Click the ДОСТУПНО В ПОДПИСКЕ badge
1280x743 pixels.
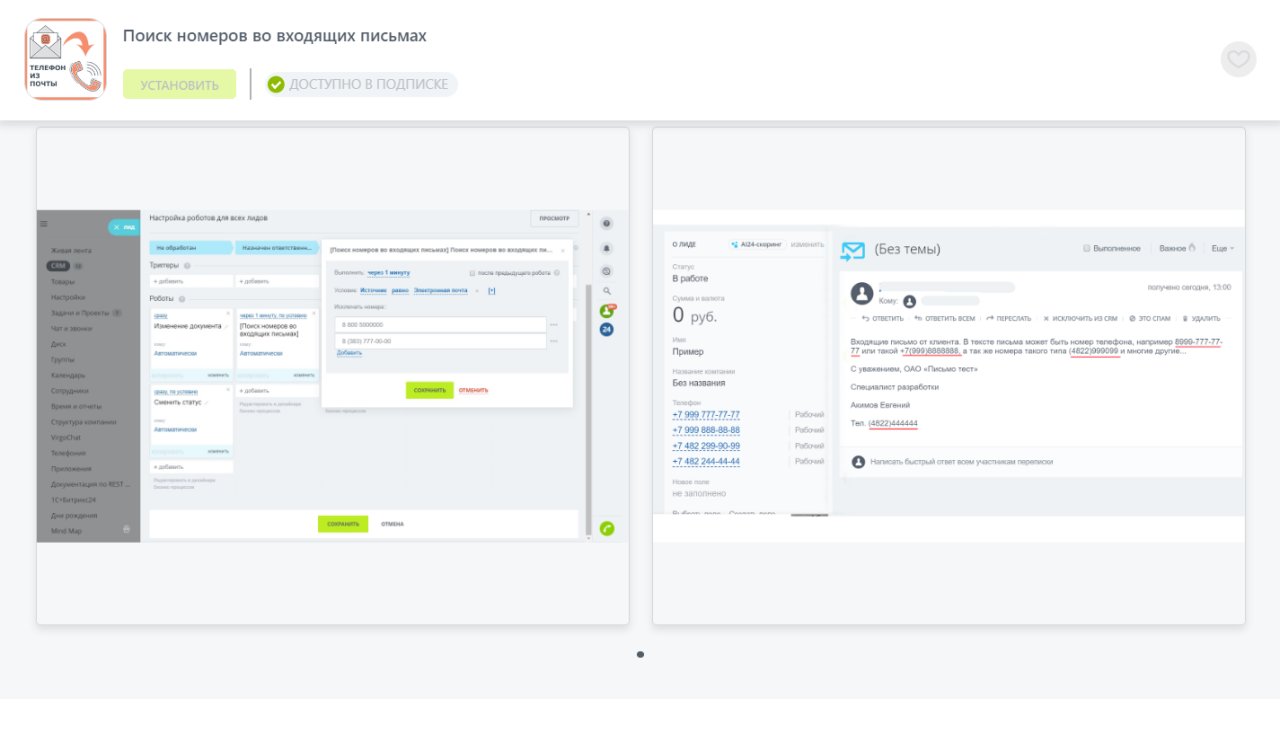point(361,84)
